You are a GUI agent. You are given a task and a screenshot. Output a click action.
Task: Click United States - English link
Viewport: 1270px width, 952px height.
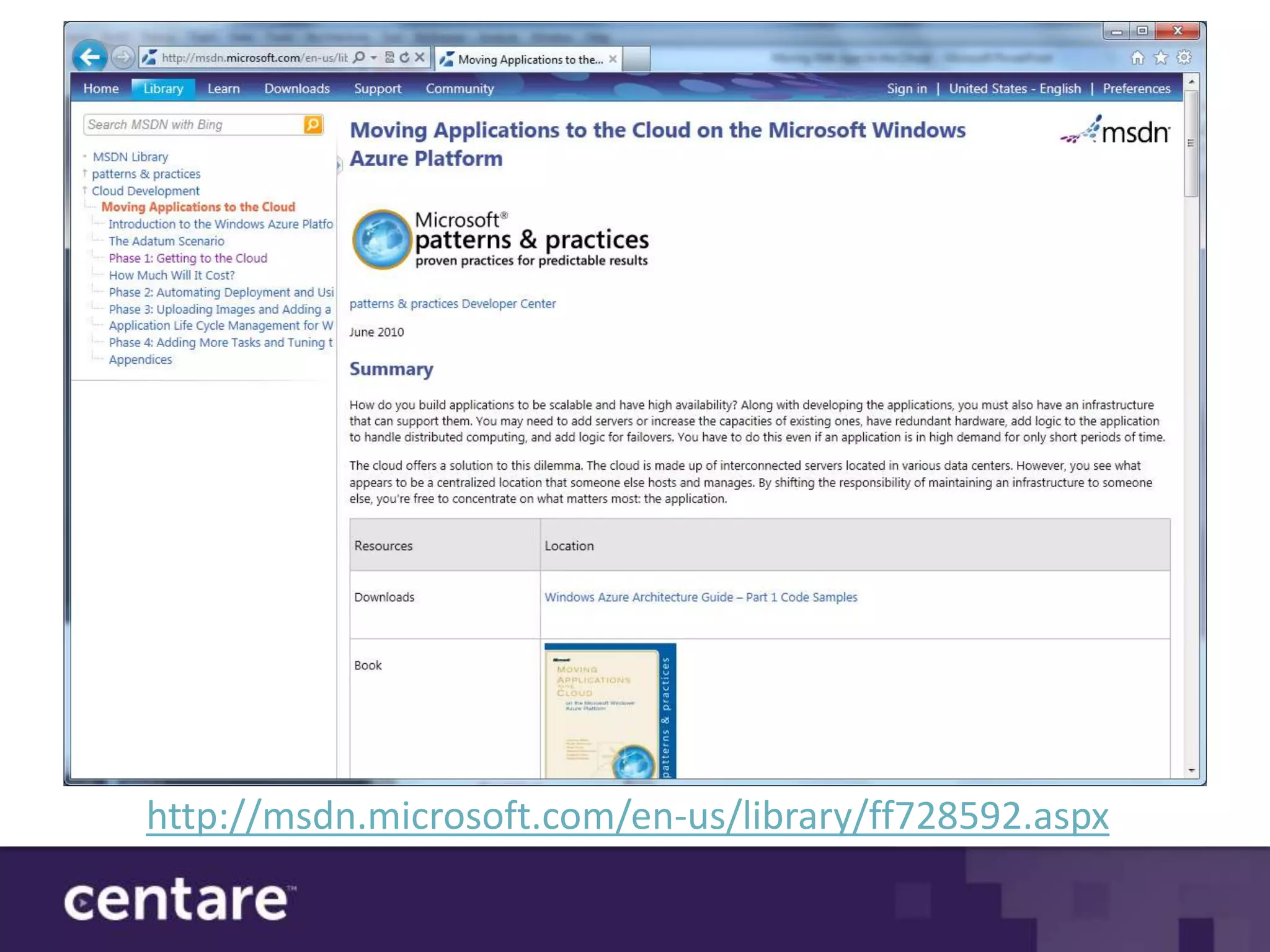click(x=1015, y=89)
